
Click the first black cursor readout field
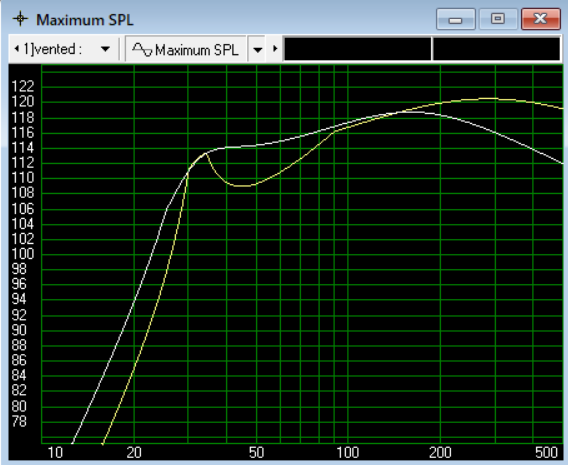click(358, 49)
